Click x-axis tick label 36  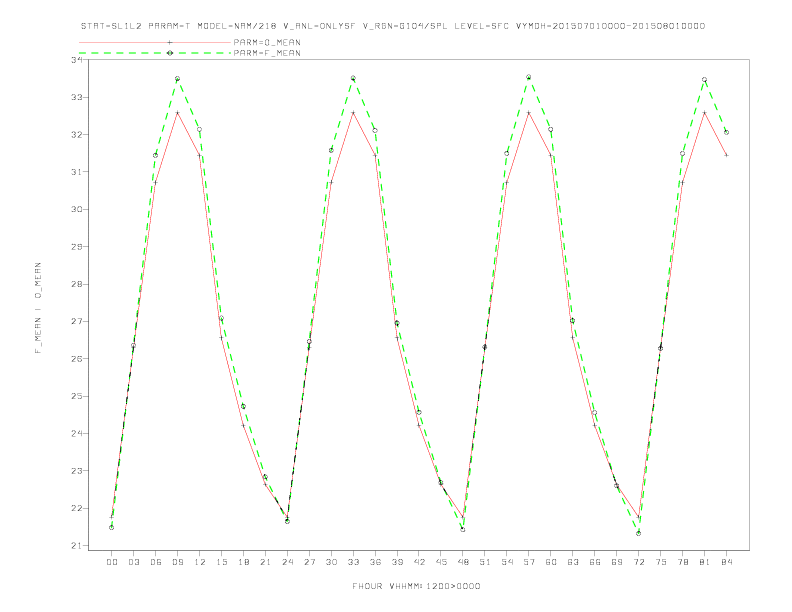[x=375, y=562]
